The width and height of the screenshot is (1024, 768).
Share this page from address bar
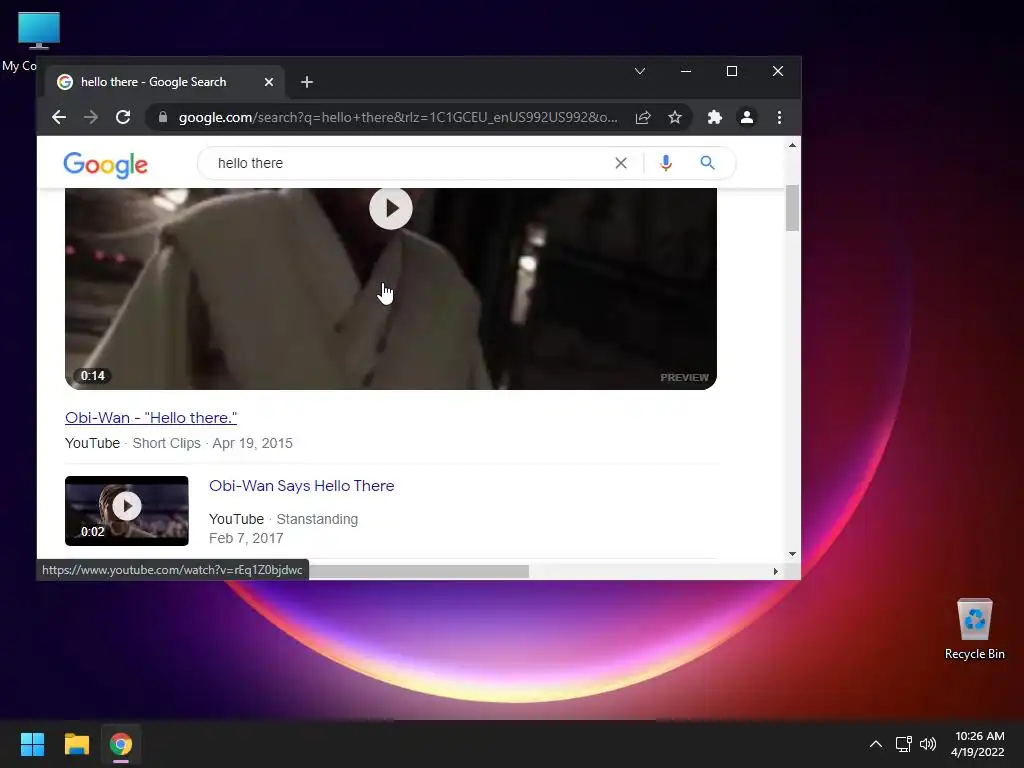643,118
